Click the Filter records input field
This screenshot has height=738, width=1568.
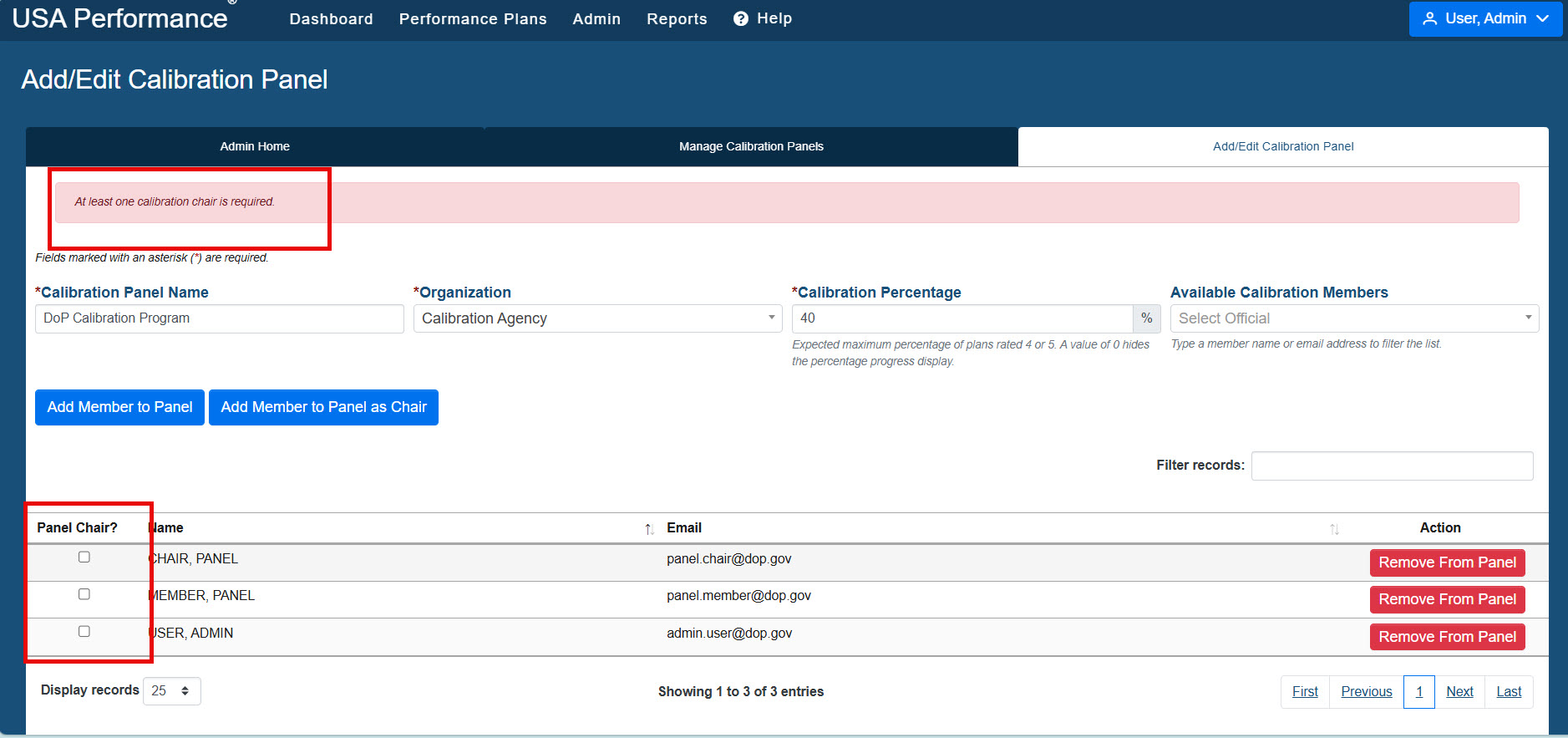[1392, 466]
